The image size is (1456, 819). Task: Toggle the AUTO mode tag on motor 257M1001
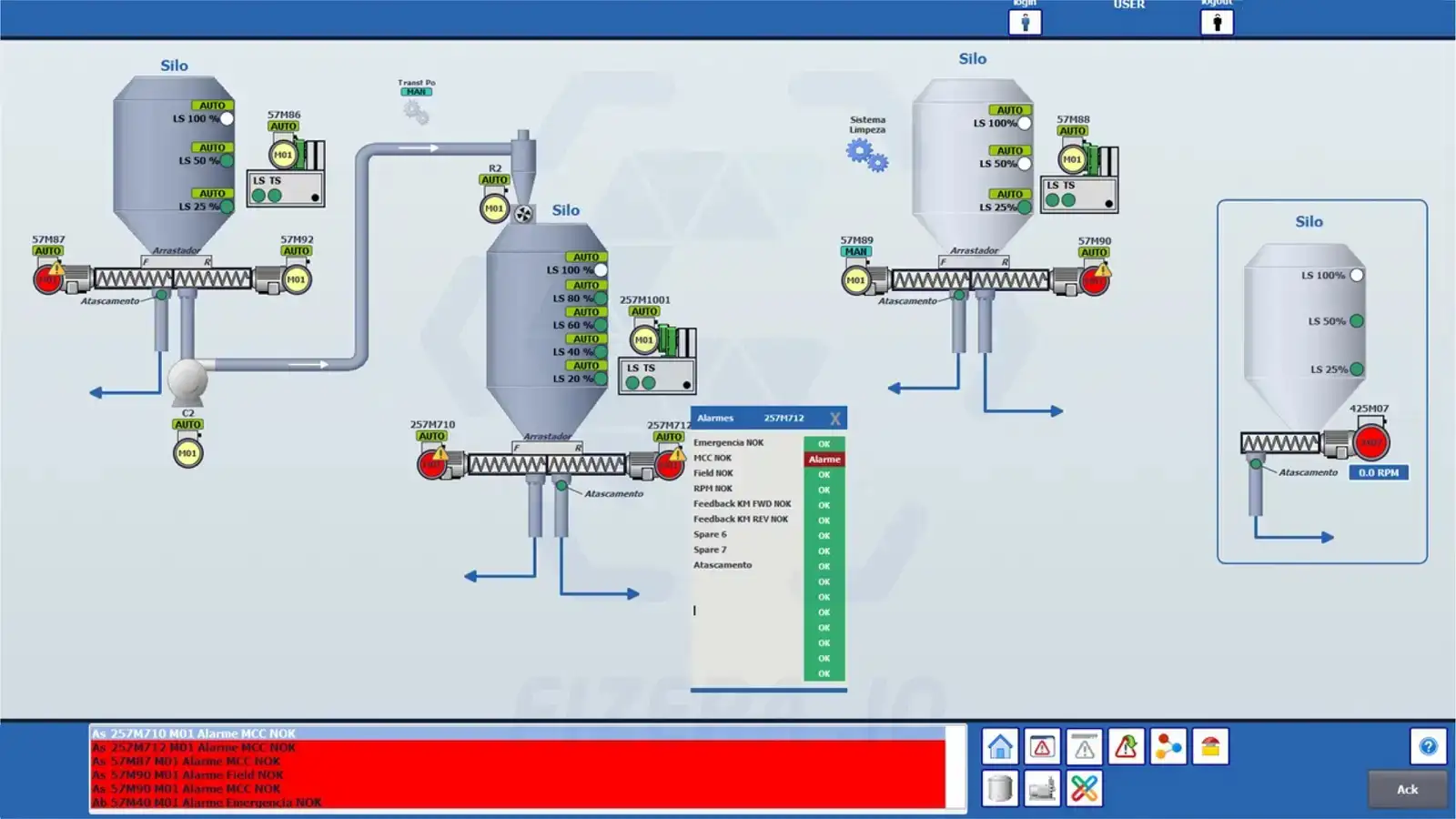point(644,311)
